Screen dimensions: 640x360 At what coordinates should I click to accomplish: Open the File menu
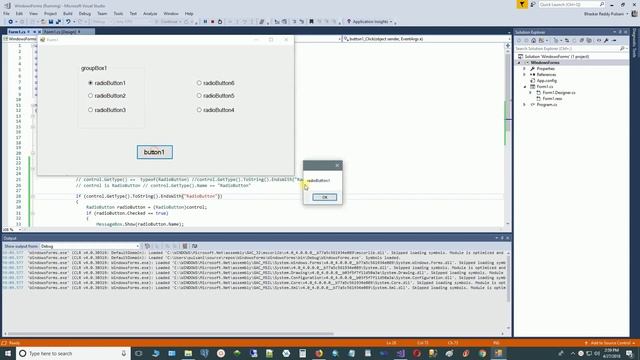pos(7,13)
